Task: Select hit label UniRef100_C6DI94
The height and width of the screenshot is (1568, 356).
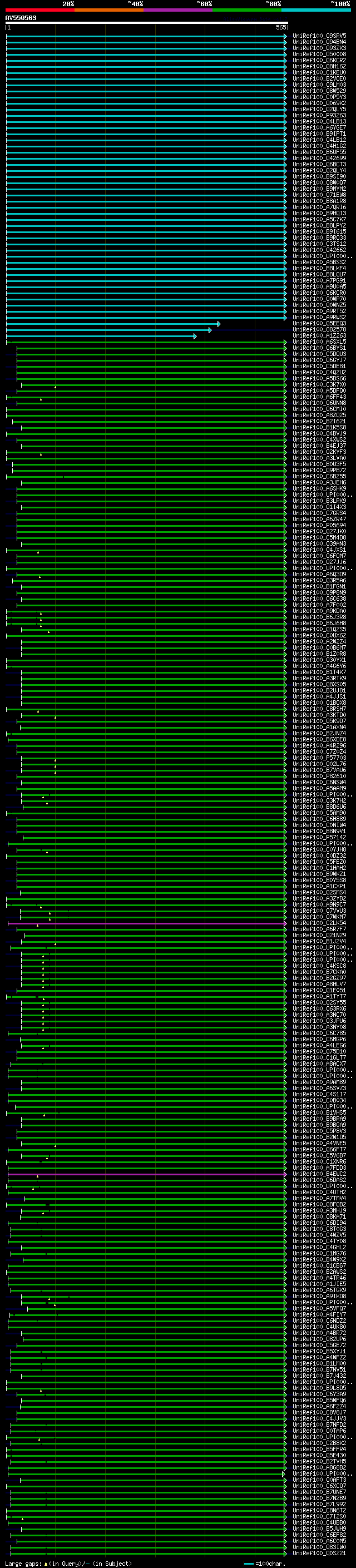Action: pos(319,1223)
